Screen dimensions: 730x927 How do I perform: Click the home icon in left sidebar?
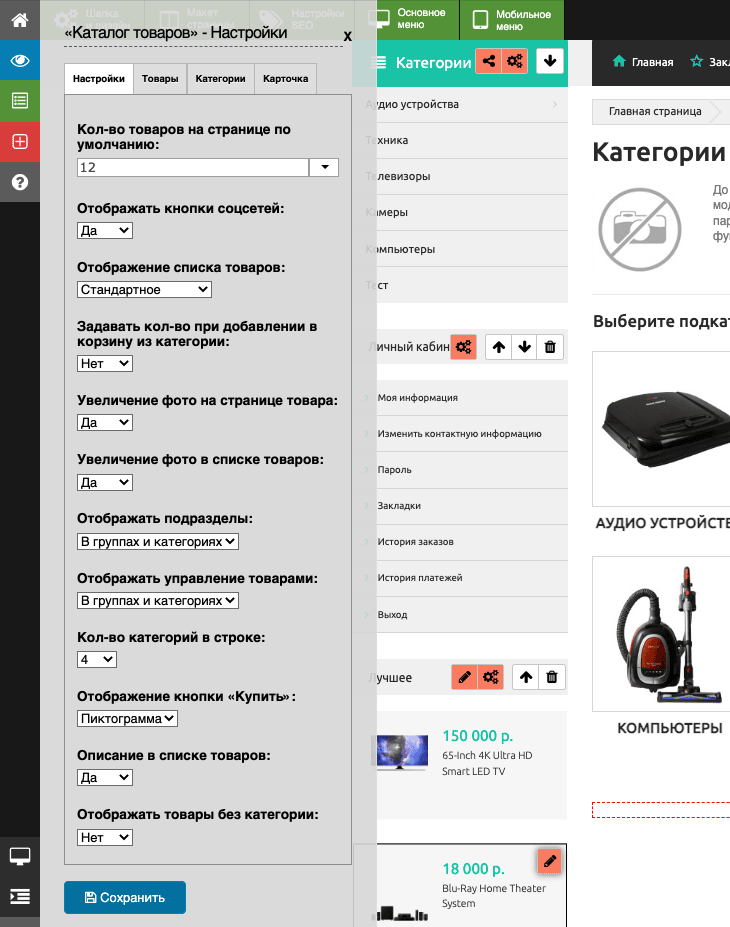(20, 20)
